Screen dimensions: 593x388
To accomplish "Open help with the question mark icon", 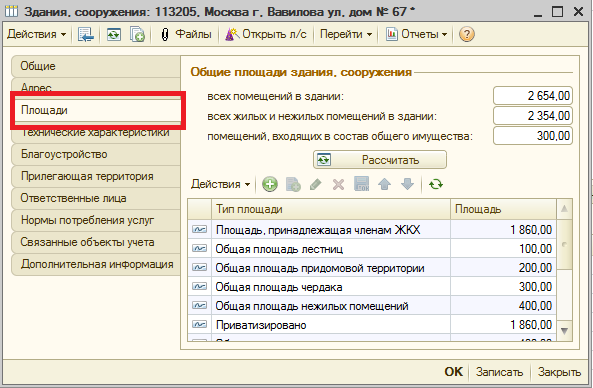I will [x=467, y=34].
